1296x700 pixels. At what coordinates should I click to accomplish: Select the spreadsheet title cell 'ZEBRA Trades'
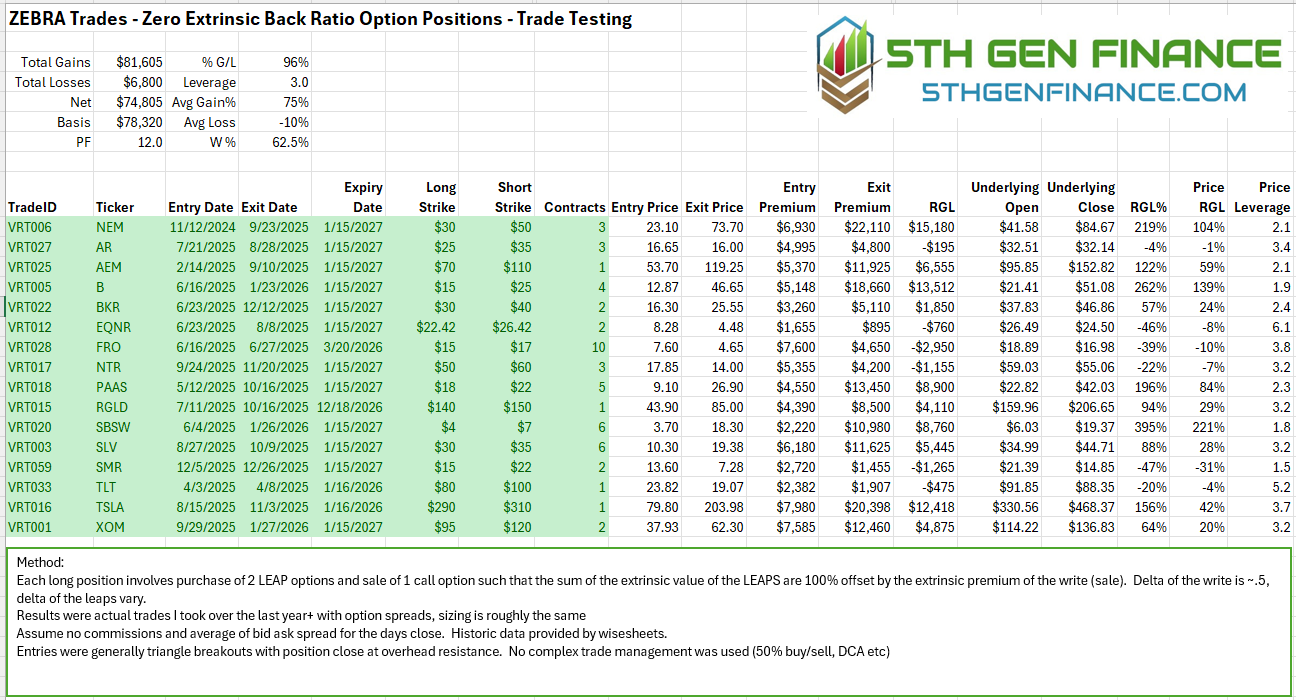click(319, 19)
